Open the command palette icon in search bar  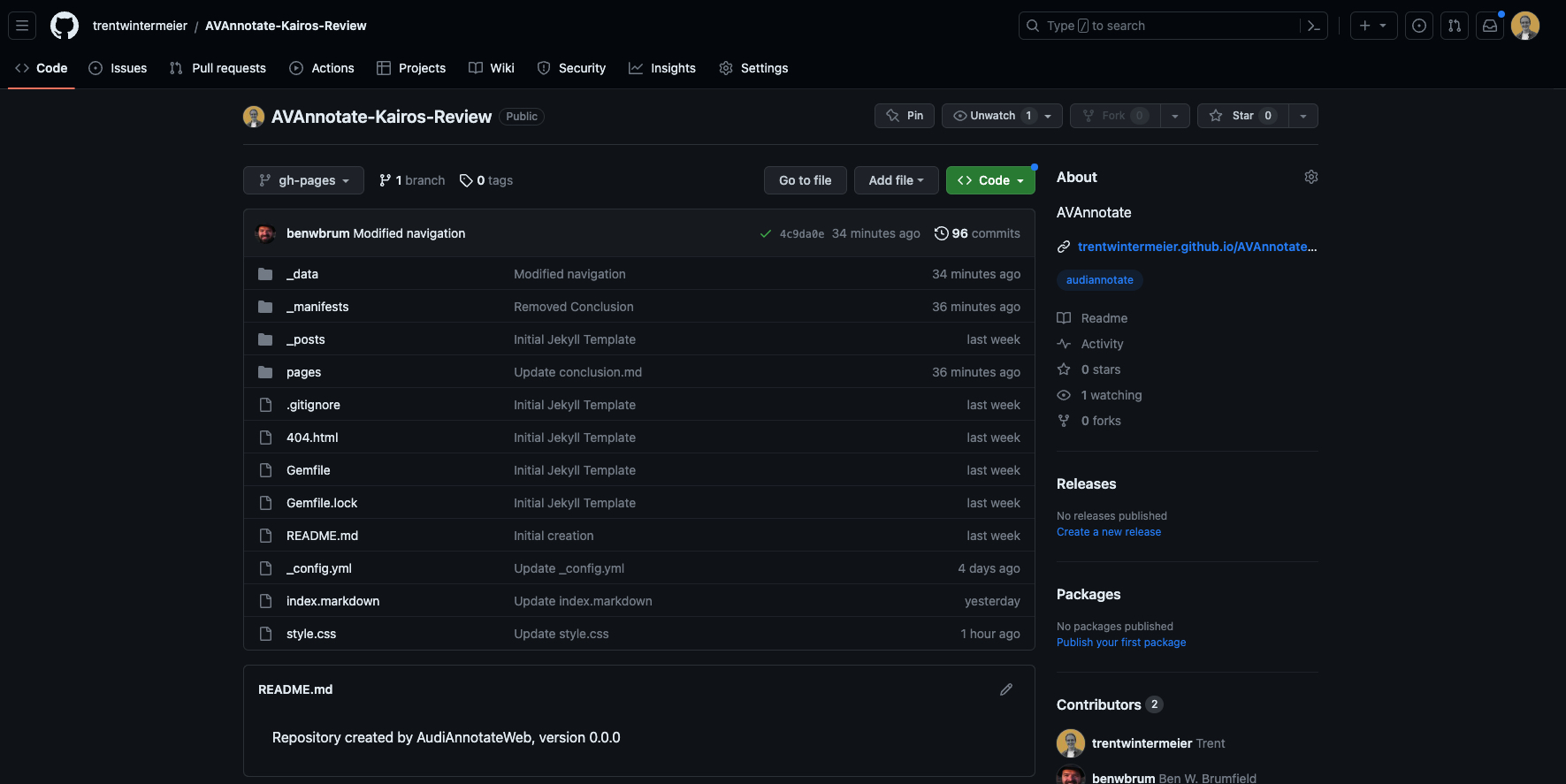(x=1314, y=26)
